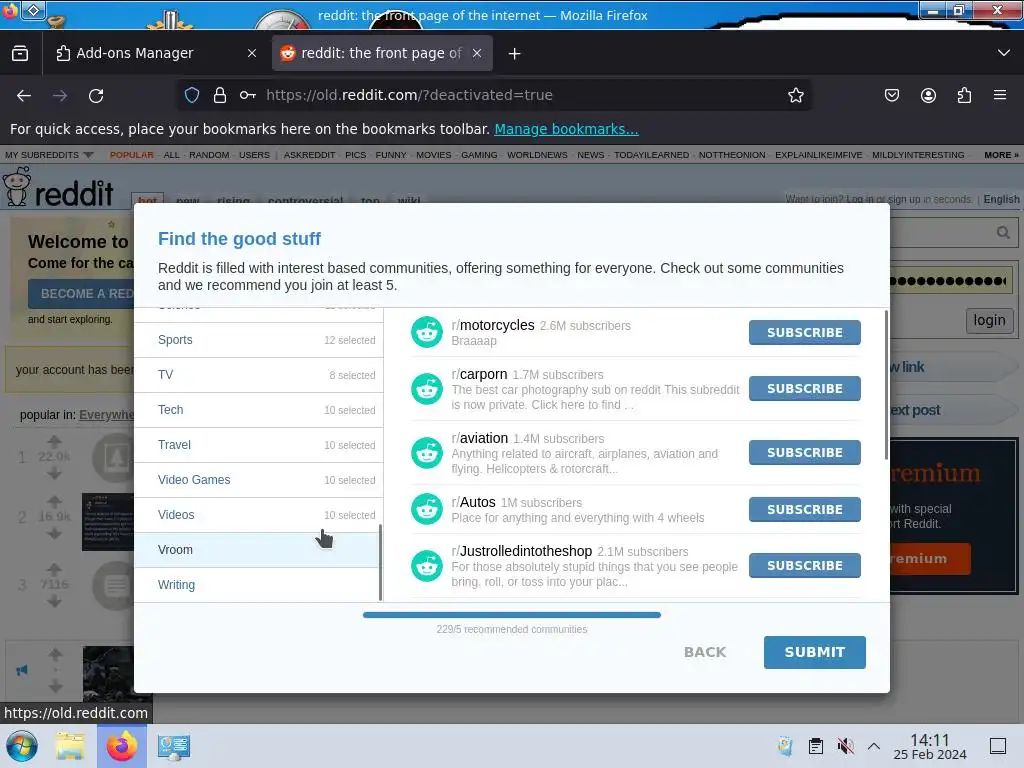Click the r/aviation community name
Screen dimensions: 1024x768
(479, 438)
